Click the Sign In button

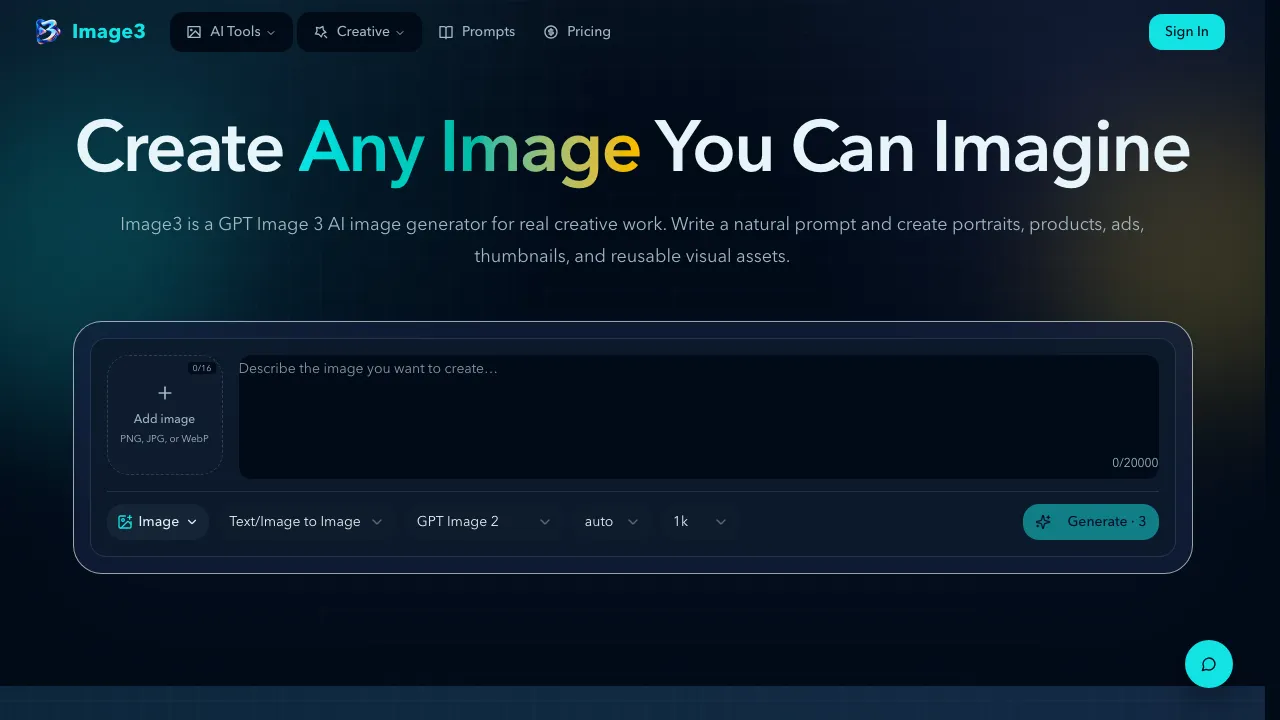tap(1186, 32)
